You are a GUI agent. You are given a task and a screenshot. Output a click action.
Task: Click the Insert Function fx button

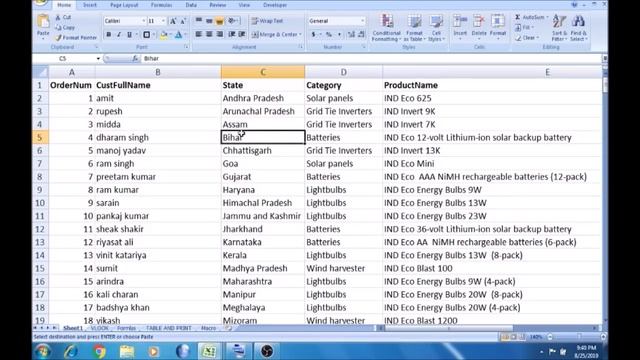click(135, 58)
